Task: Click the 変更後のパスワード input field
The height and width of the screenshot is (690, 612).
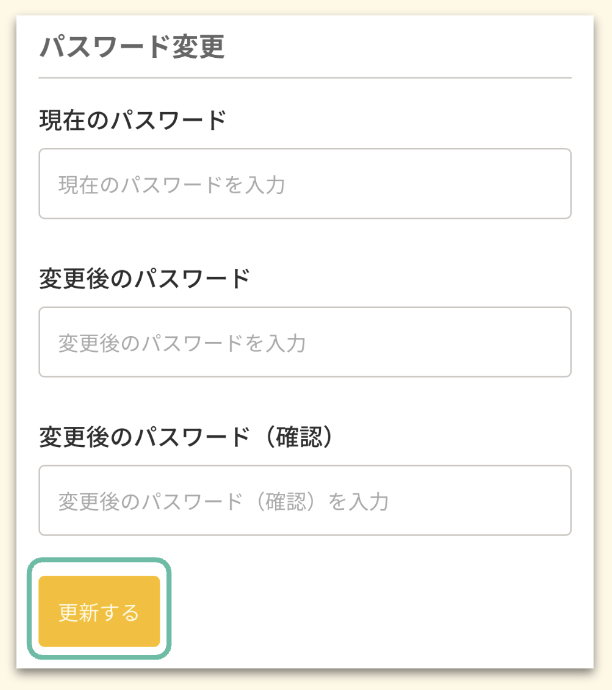Action: 305,342
